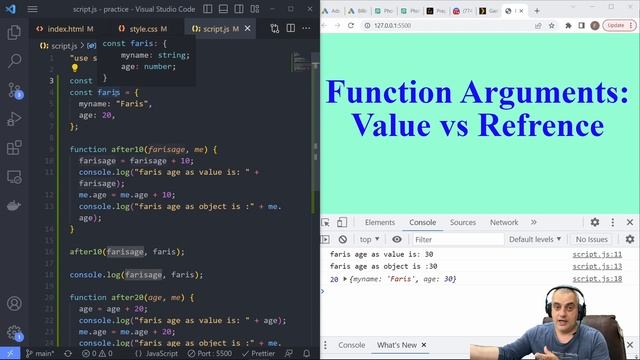640x360 pixels.
Task: Open the Network tab in DevTools
Action: [x=504, y=222]
